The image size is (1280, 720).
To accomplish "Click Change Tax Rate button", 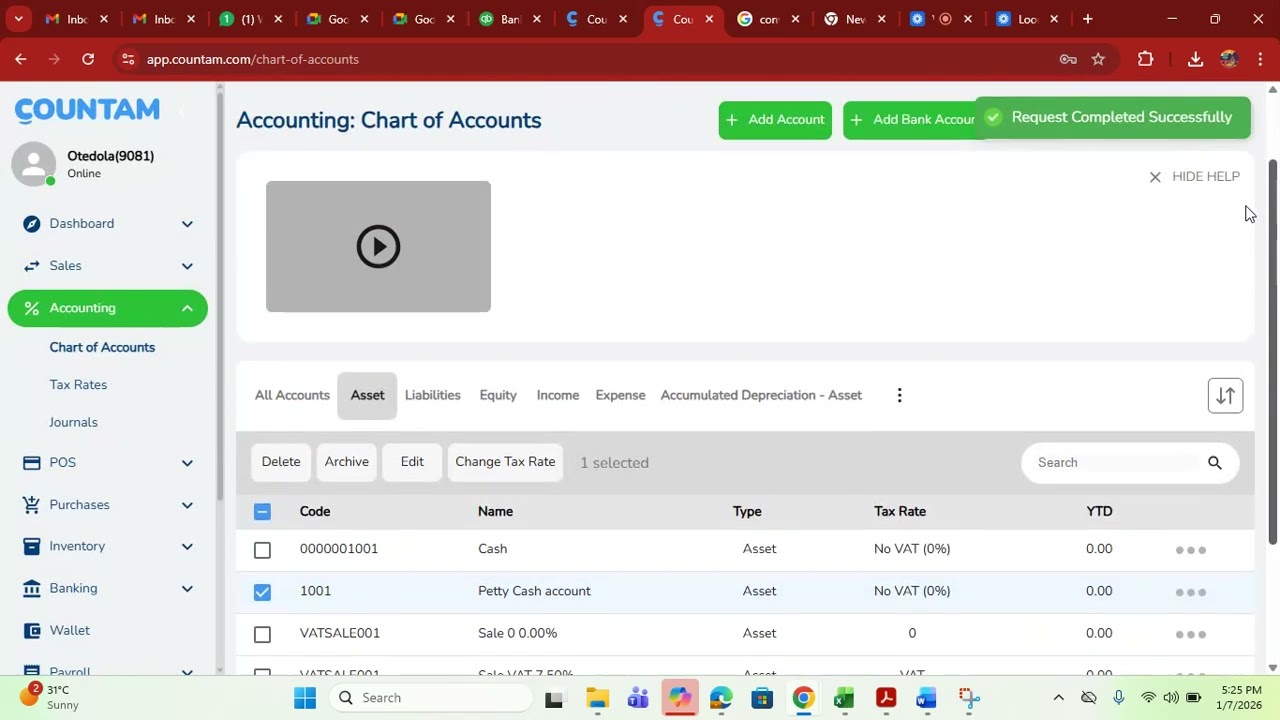I will (505, 462).
